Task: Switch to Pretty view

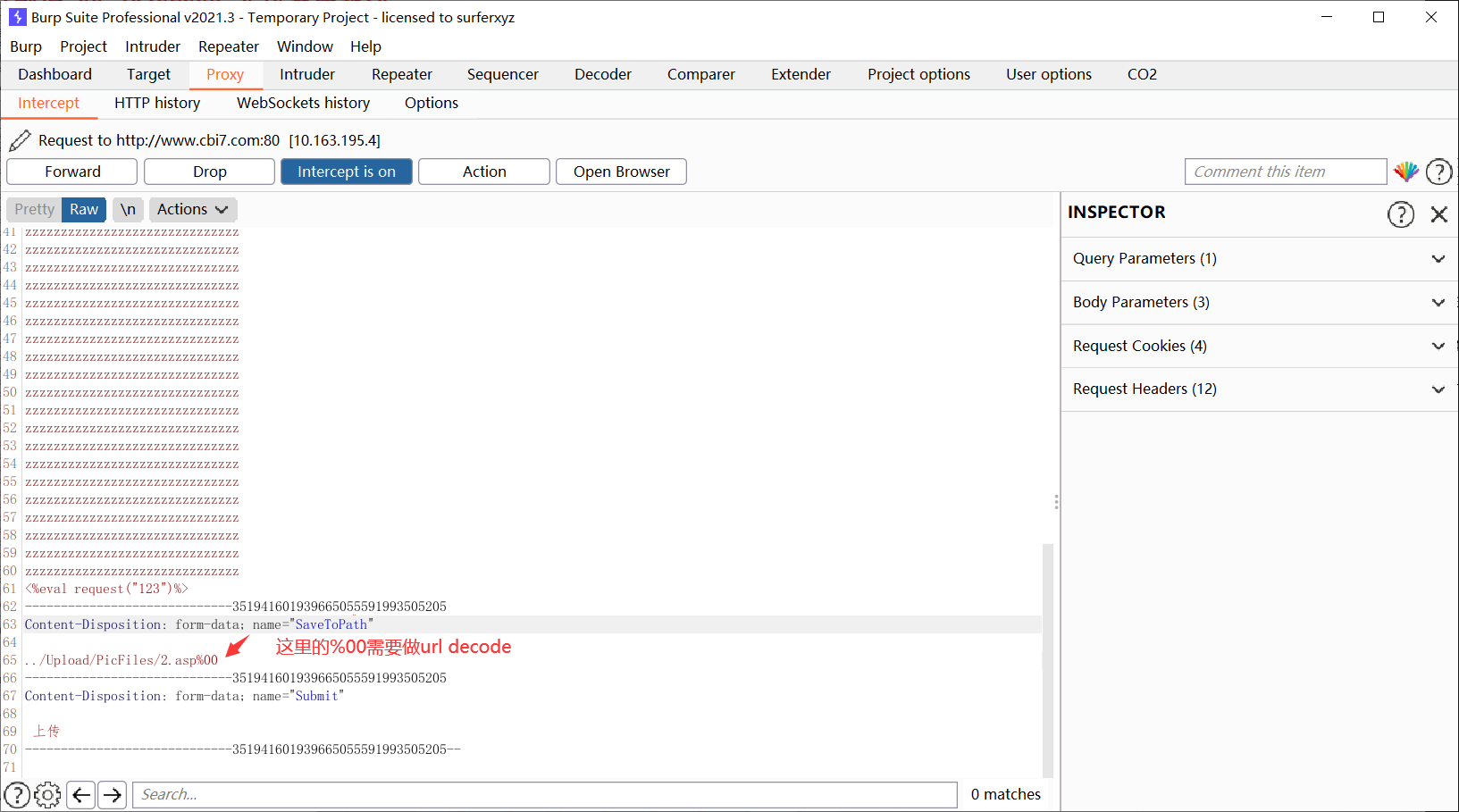Action: (x=34, y=209)
